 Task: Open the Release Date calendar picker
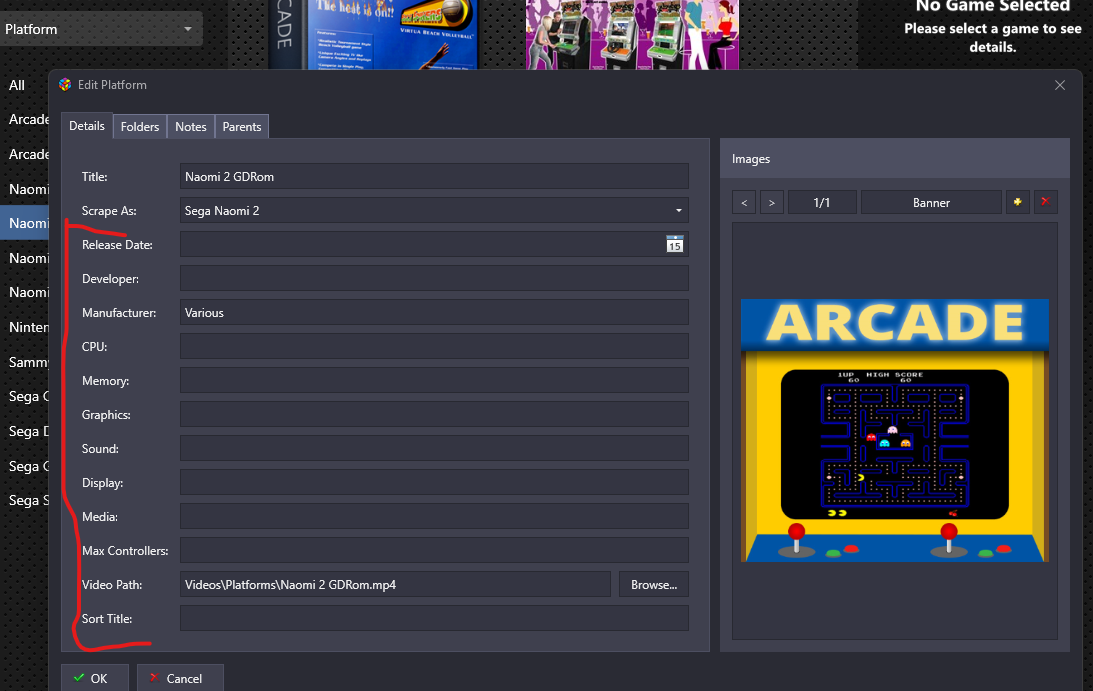pyautogui.click(x=675, y=245)
